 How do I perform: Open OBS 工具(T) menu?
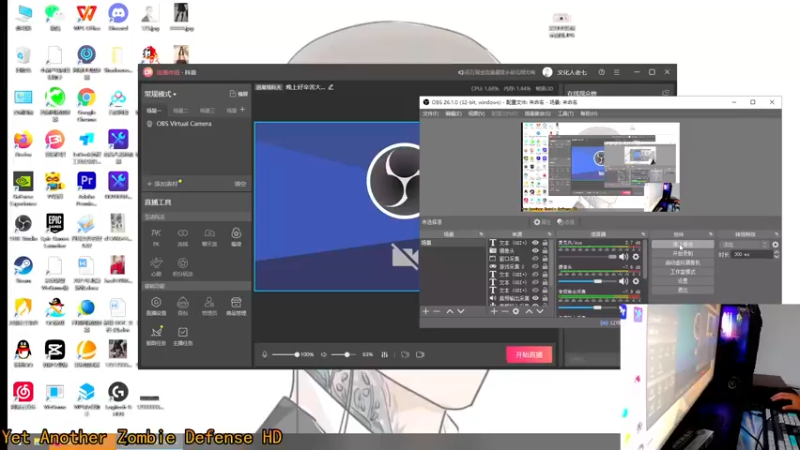tap(565, 114)
